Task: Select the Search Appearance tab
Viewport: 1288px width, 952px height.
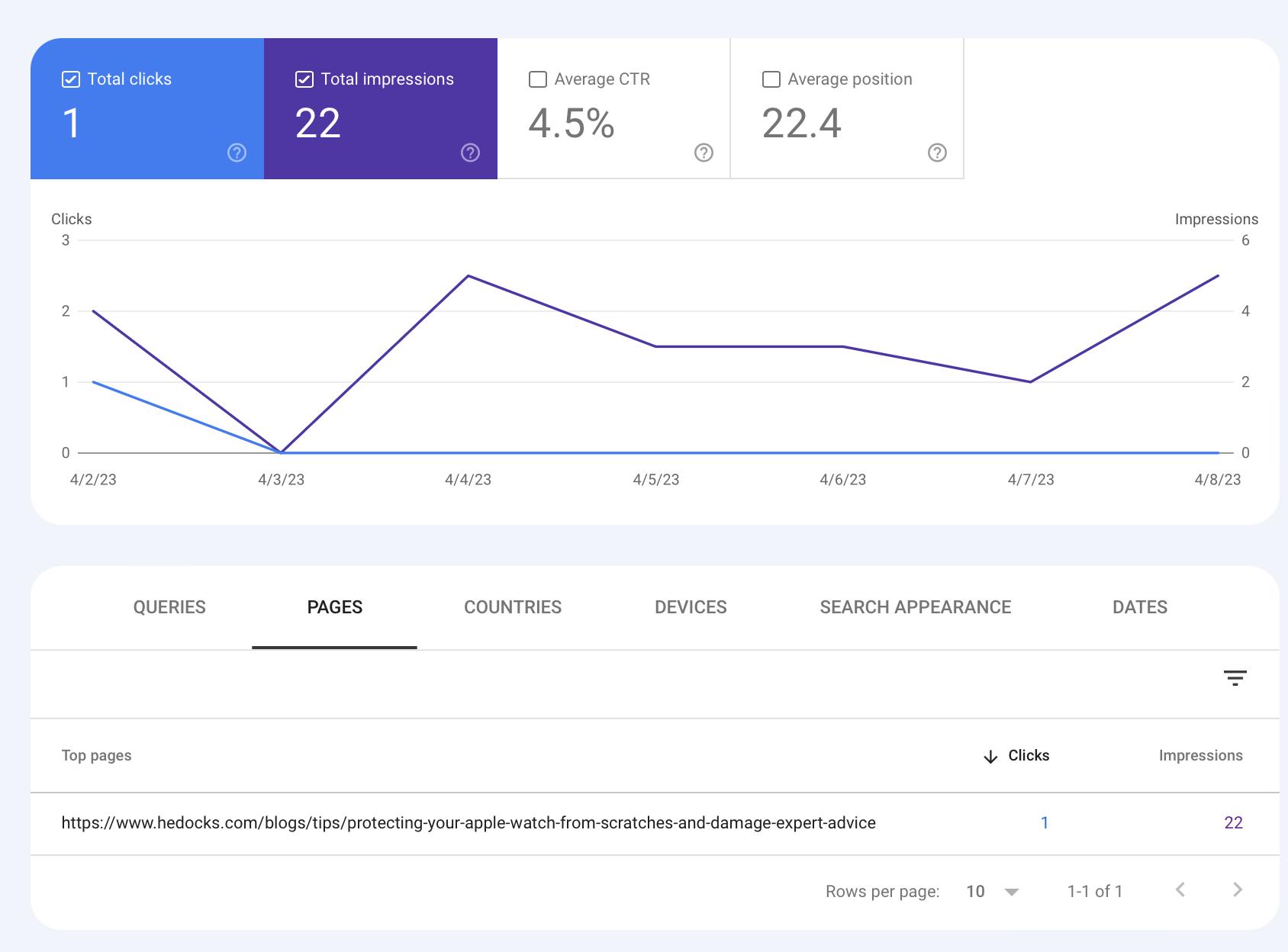Action: pyautogui.click(x=916, y=607)
